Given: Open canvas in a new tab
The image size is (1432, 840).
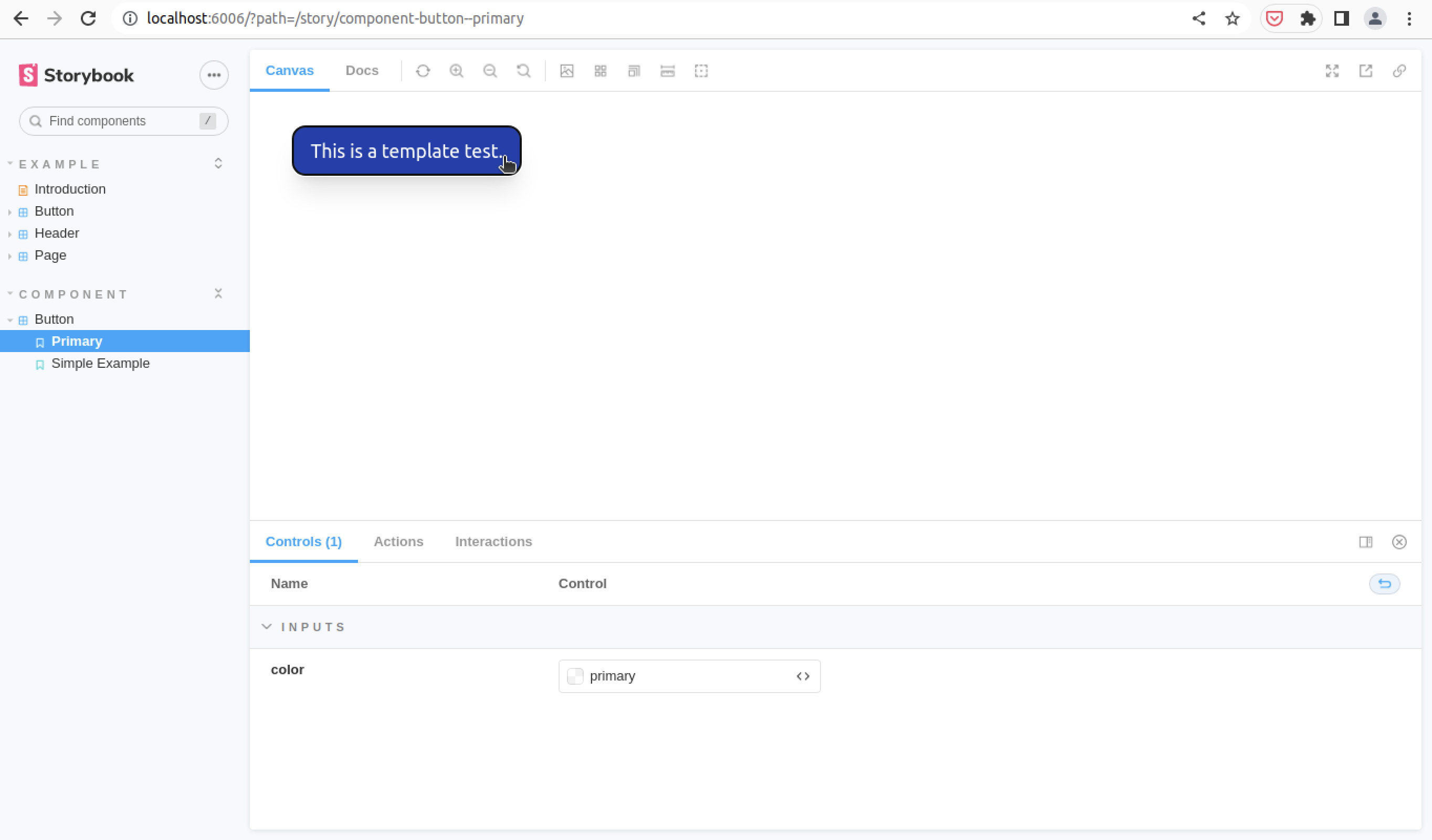Looking at the screenshot, I should 1365,71.
